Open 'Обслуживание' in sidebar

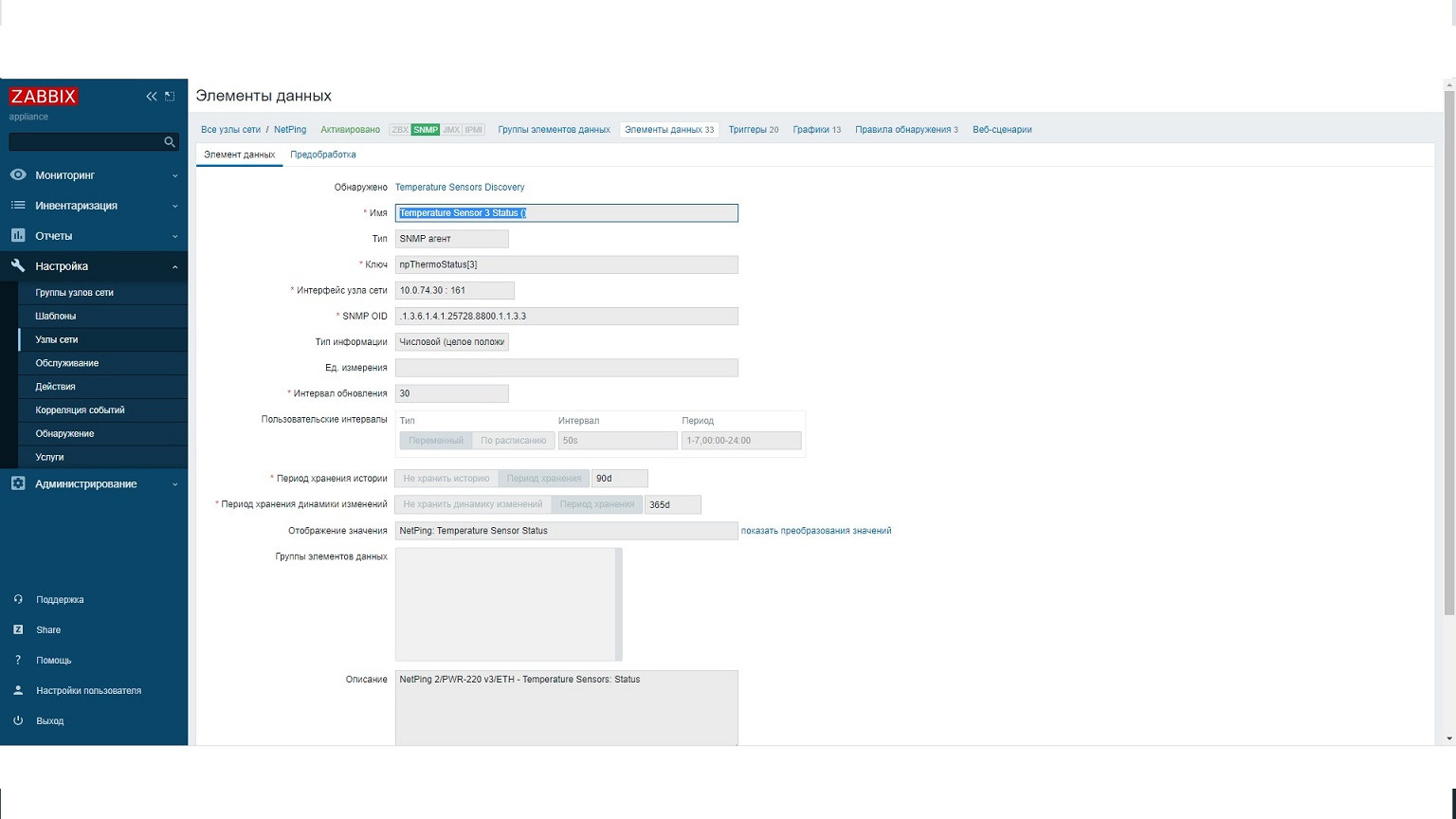(102, 363)
